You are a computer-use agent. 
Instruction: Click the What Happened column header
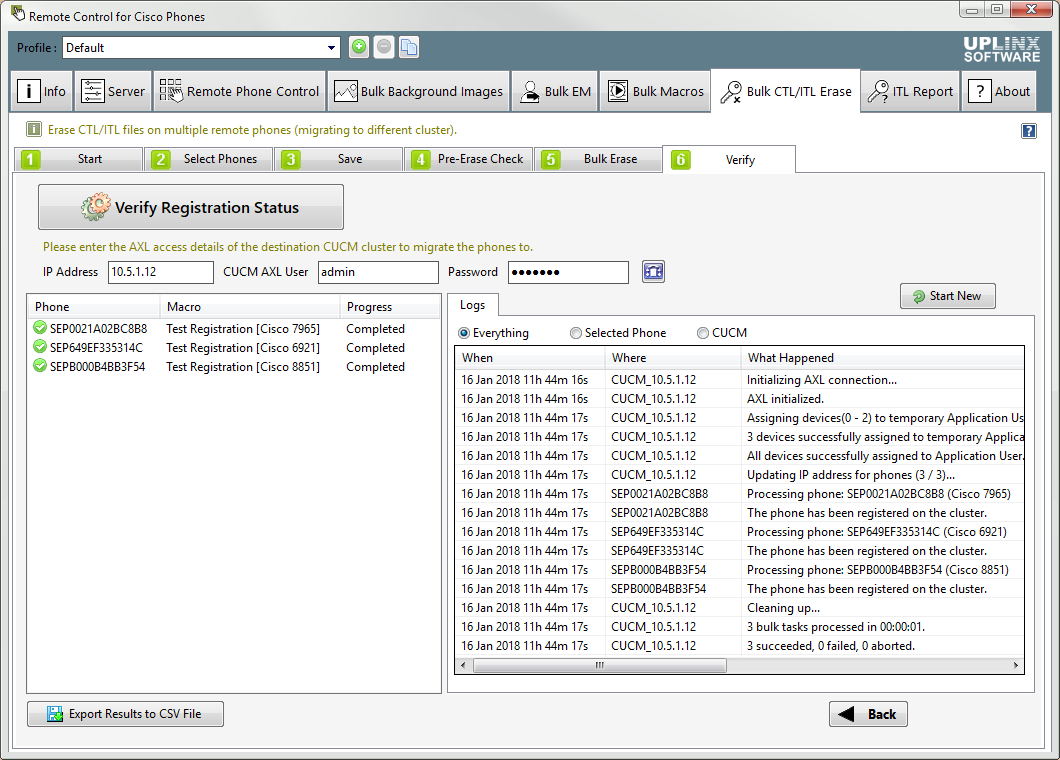pyautogui.click(x=882, y=358)
